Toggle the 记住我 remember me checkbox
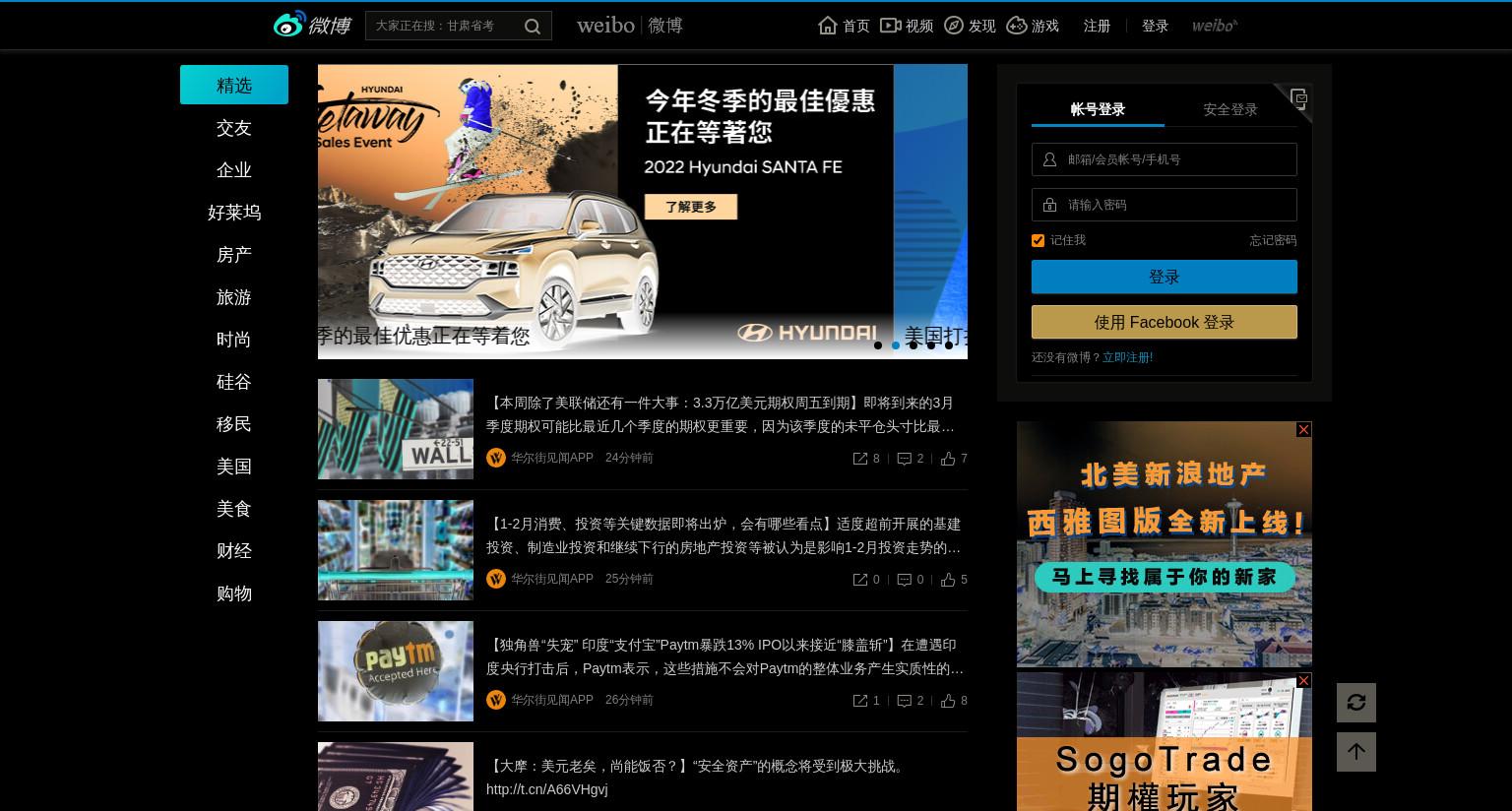This screenshot has height=811, width=1512. tap(1038, 240)
